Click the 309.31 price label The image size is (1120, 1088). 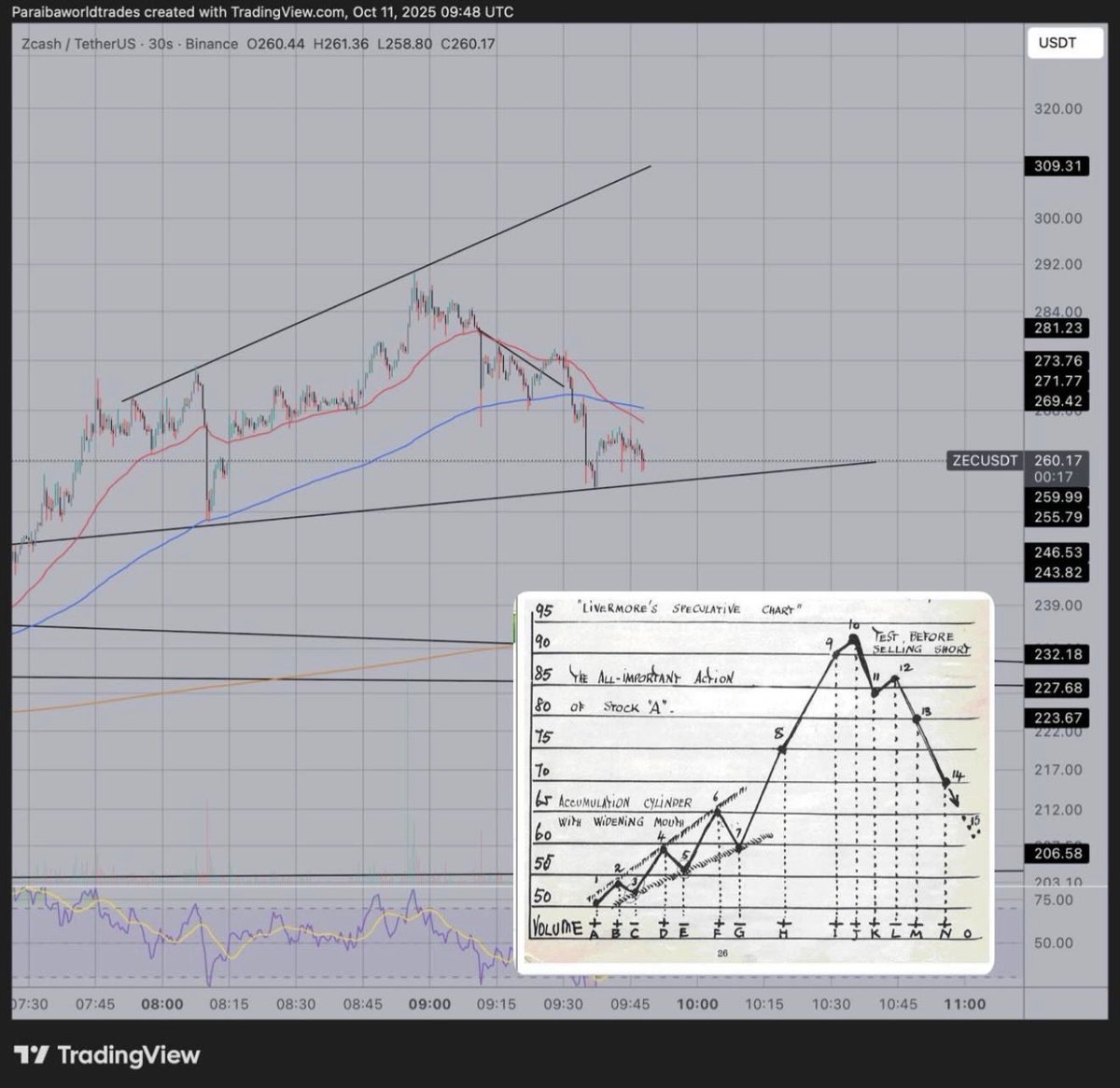click(1057, 166)
